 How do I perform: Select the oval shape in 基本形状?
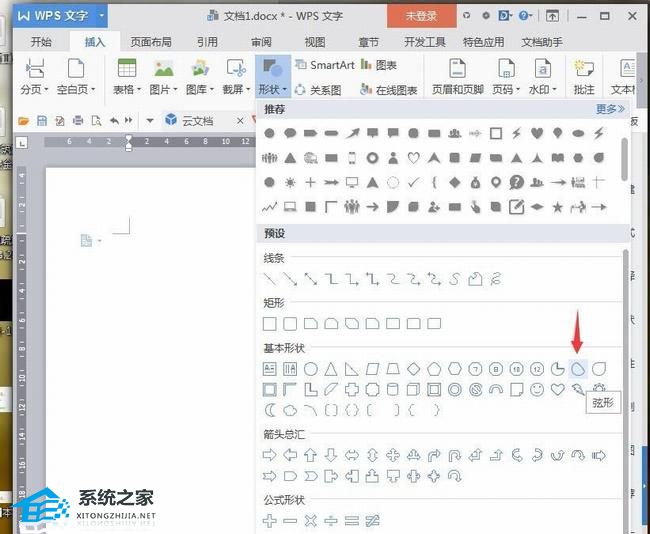click(310, 369)
